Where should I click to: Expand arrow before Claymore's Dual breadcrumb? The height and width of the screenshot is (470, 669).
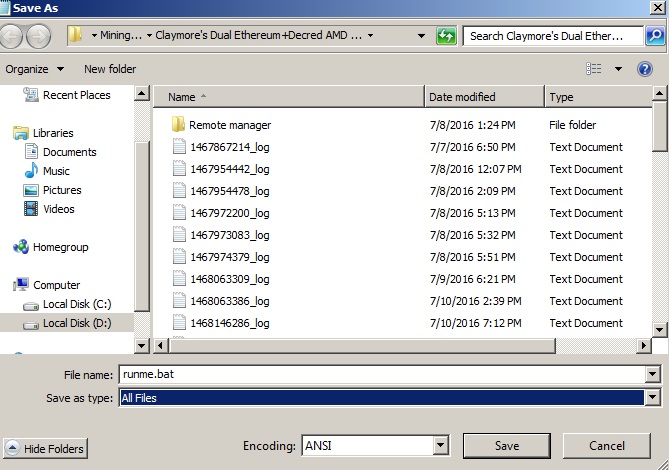tap(149, 36)
